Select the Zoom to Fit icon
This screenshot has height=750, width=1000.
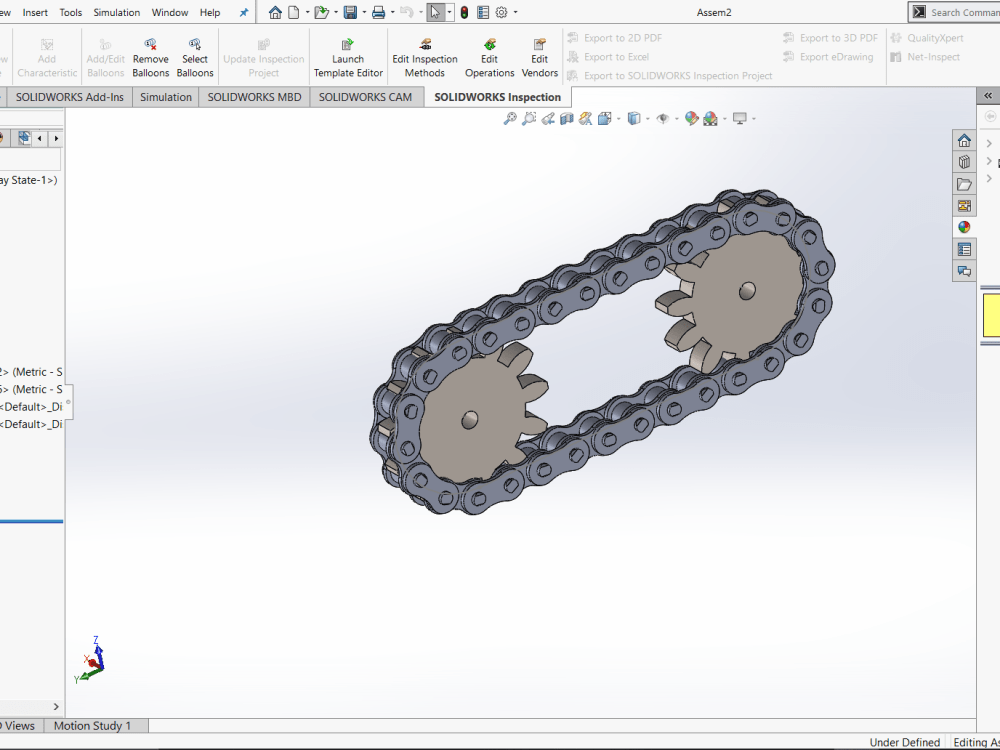click(x=510, y=117)
